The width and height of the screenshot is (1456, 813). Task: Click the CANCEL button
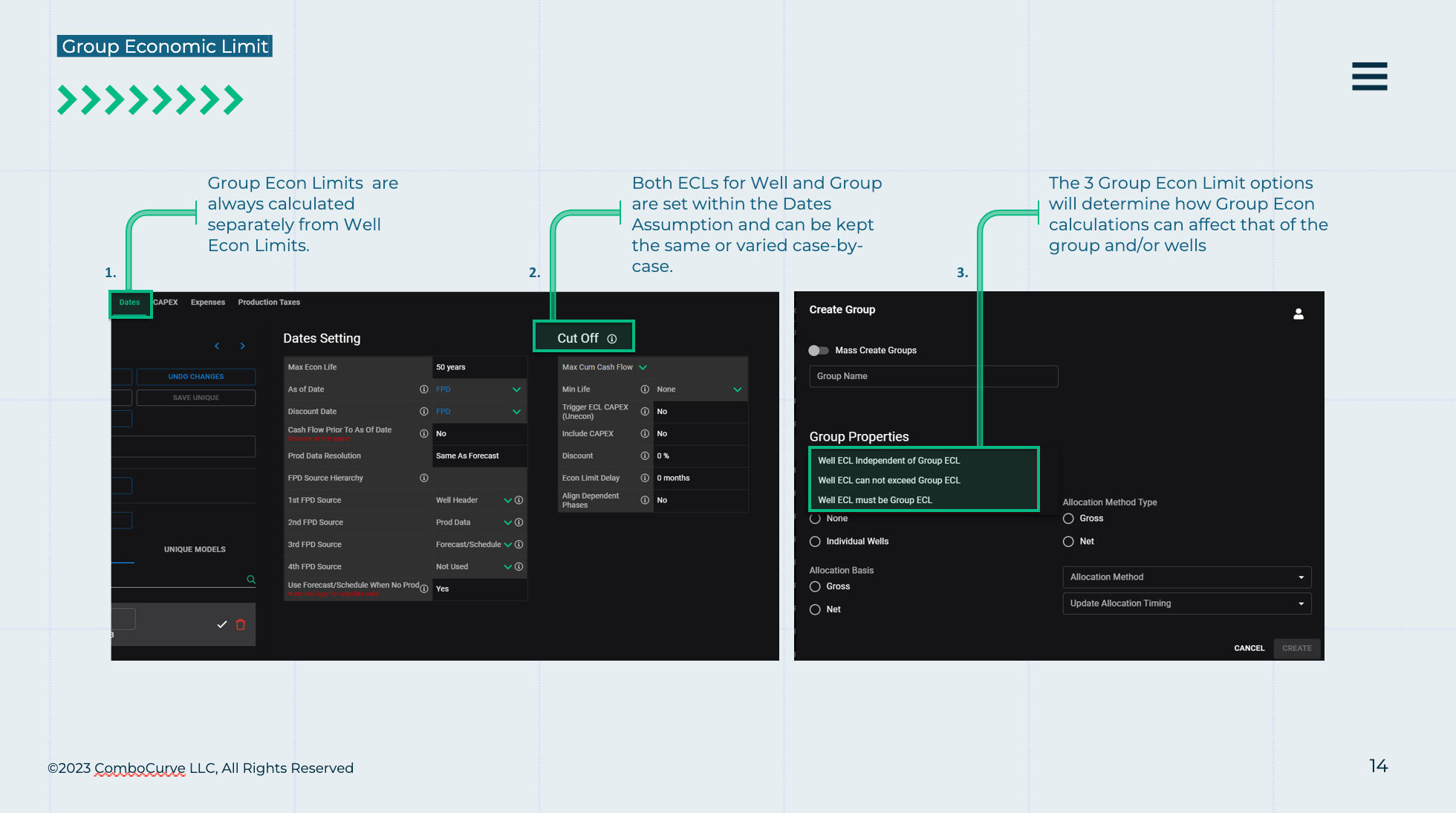(1249, 648)
